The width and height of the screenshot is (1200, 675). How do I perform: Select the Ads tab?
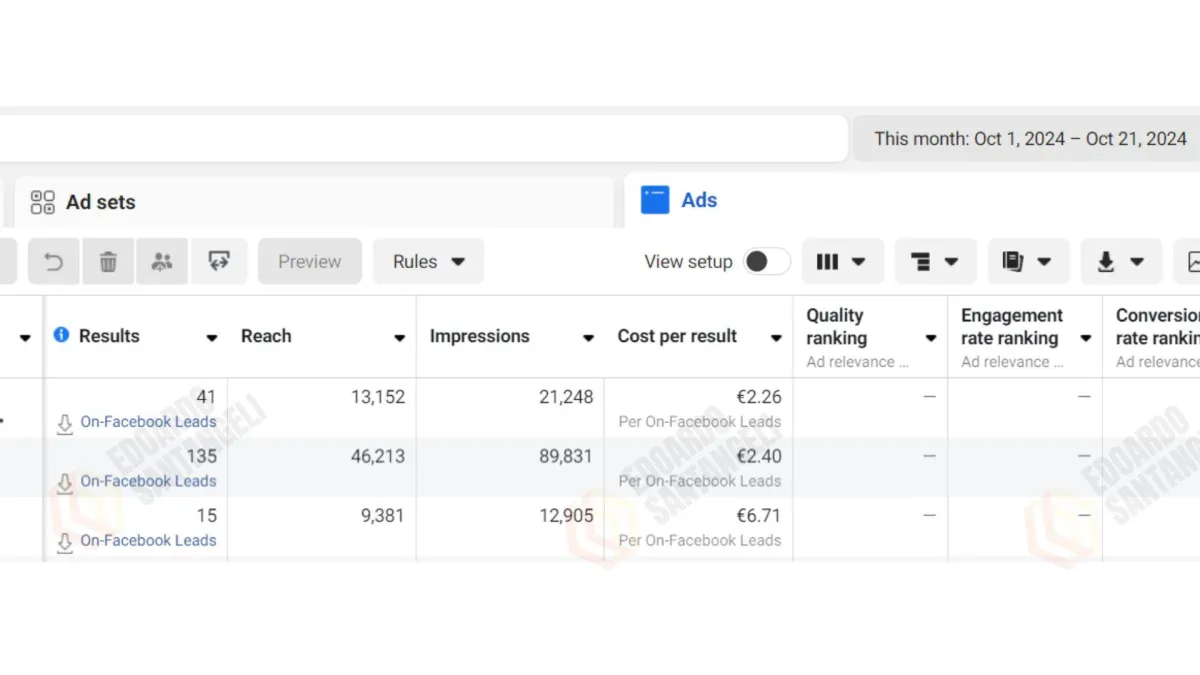[698, 200]
